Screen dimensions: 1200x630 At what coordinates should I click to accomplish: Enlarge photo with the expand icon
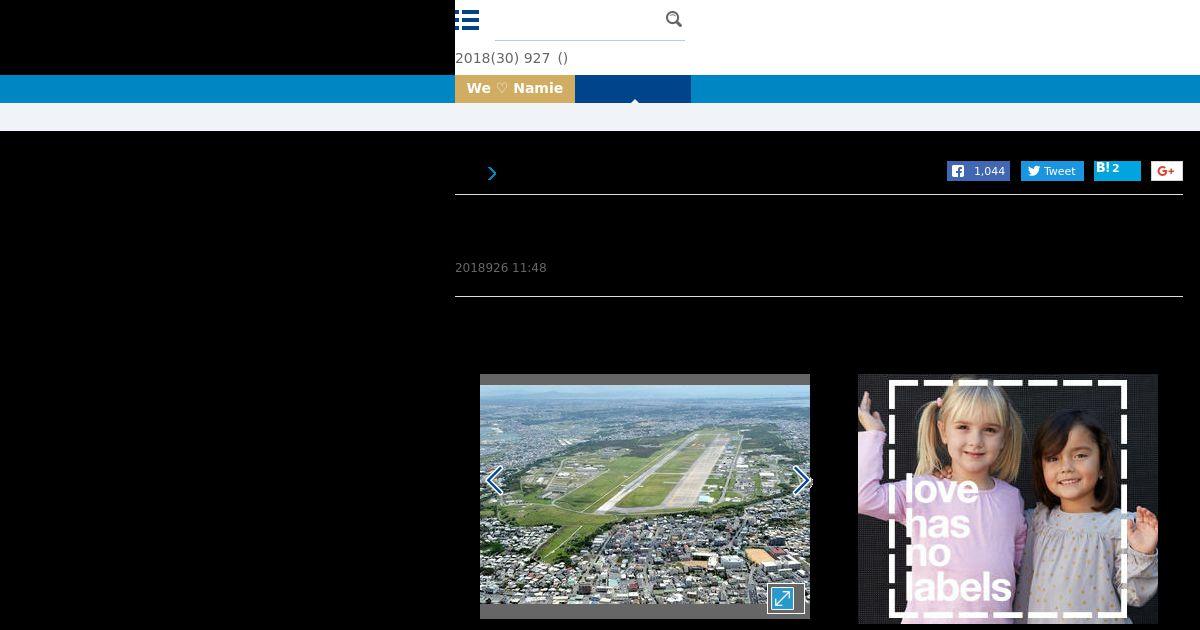pos(786,599)
